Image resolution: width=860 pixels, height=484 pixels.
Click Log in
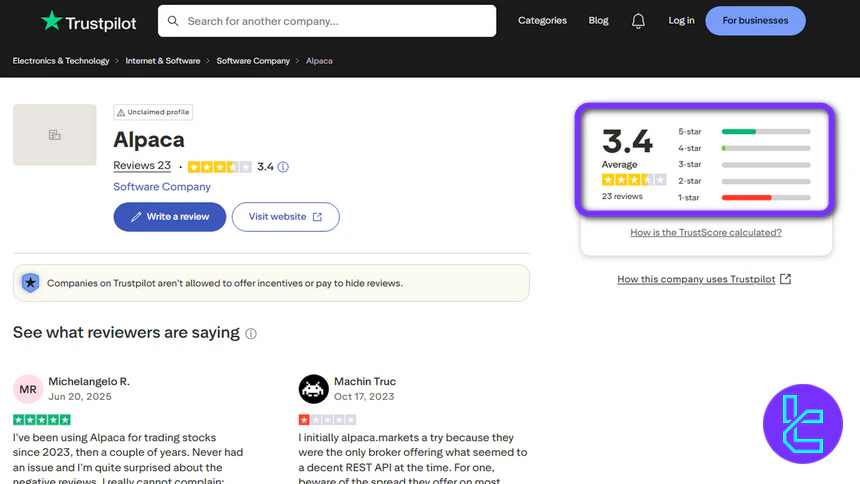point(681,20)
